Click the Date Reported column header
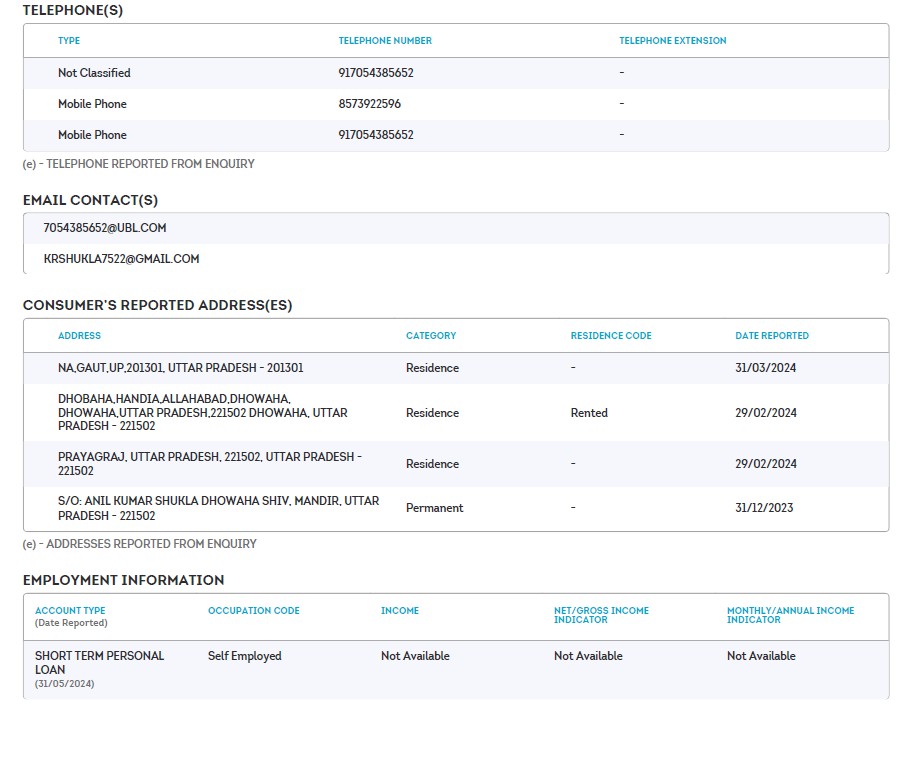 (x=771, y=336)
